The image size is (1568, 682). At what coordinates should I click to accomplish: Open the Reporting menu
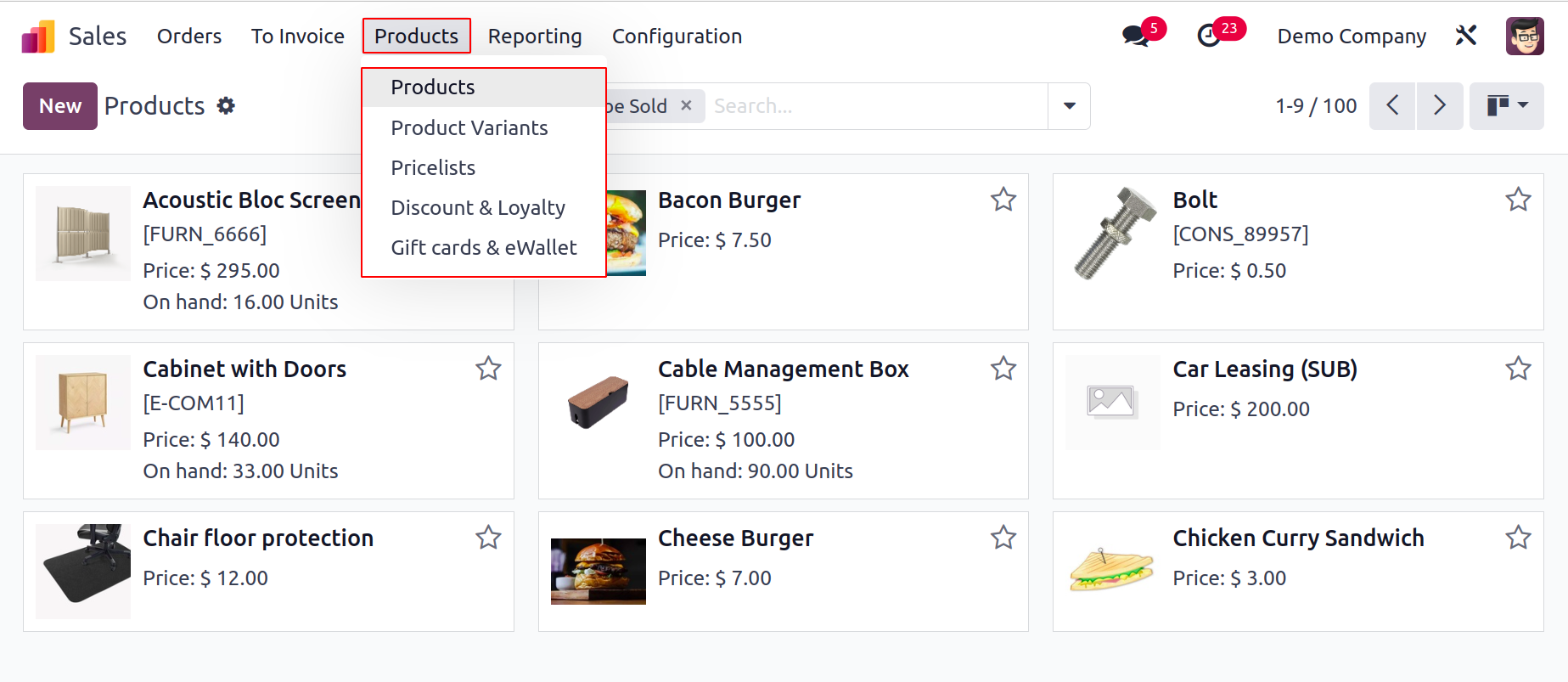pos(535,37)
